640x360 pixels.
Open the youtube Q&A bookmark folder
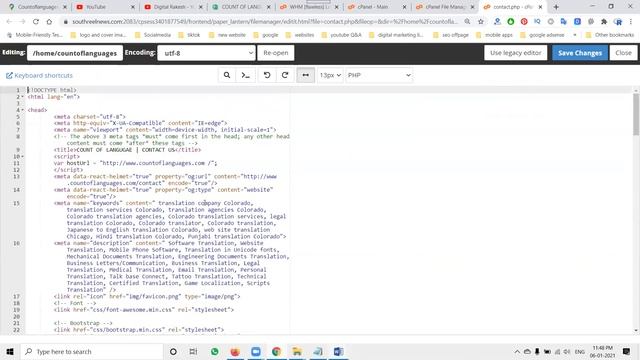tap(341, 35)
